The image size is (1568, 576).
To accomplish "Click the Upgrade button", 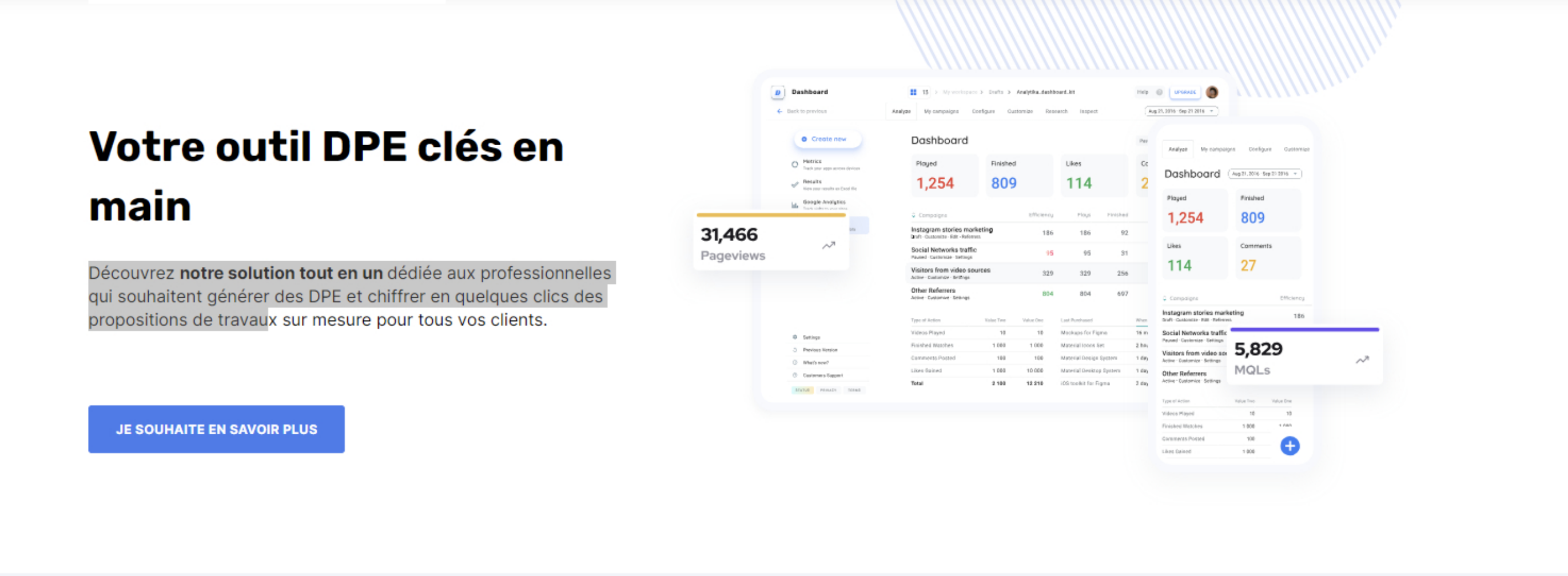I will 1184,93.
